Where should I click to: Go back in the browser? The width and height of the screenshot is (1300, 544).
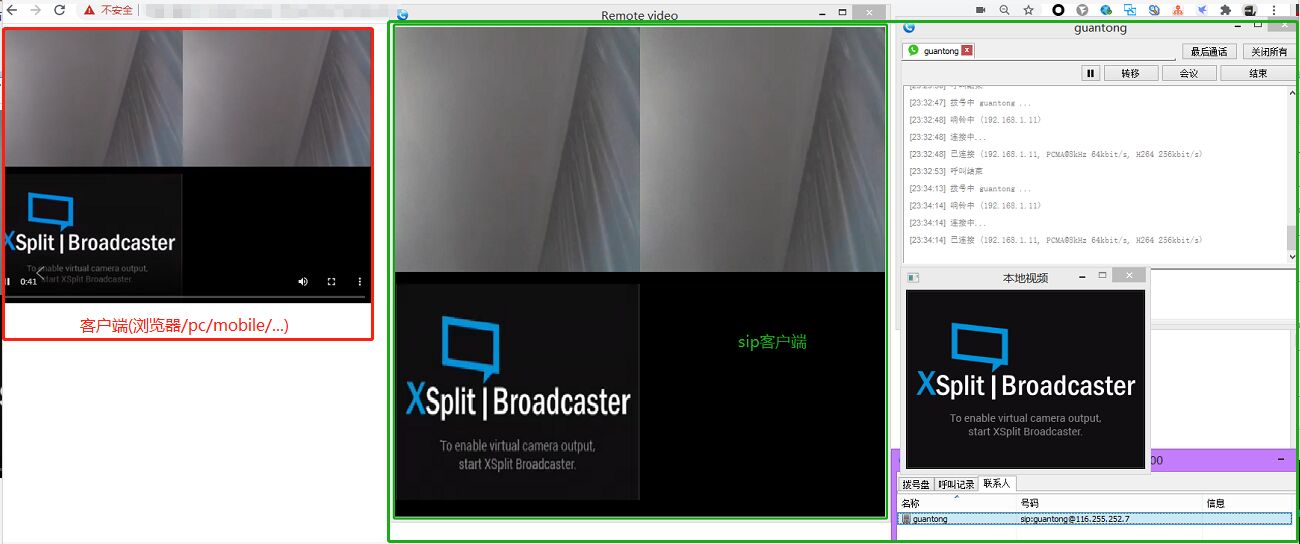[x=11, y=9]
